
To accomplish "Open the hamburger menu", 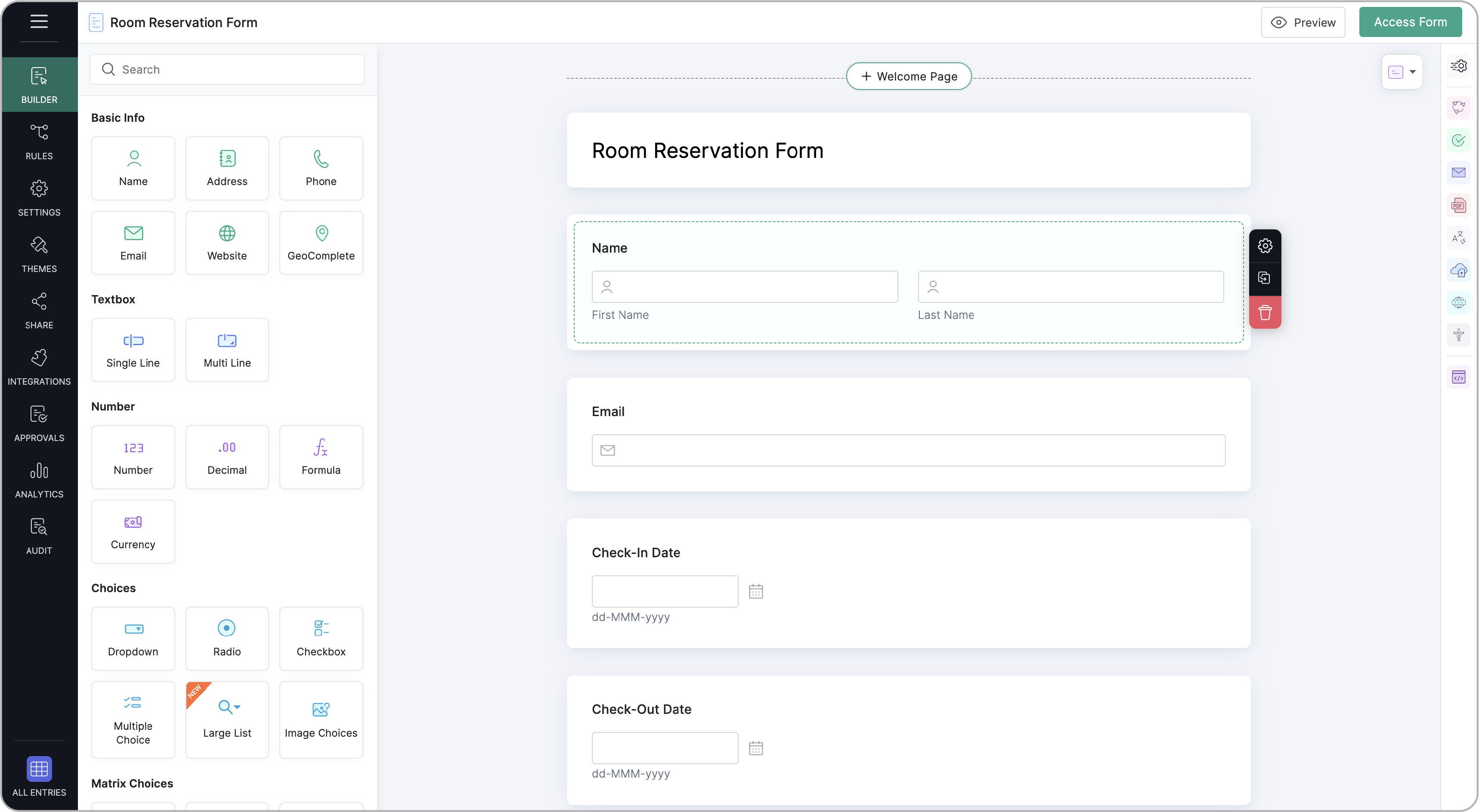I will click(39, 22).
